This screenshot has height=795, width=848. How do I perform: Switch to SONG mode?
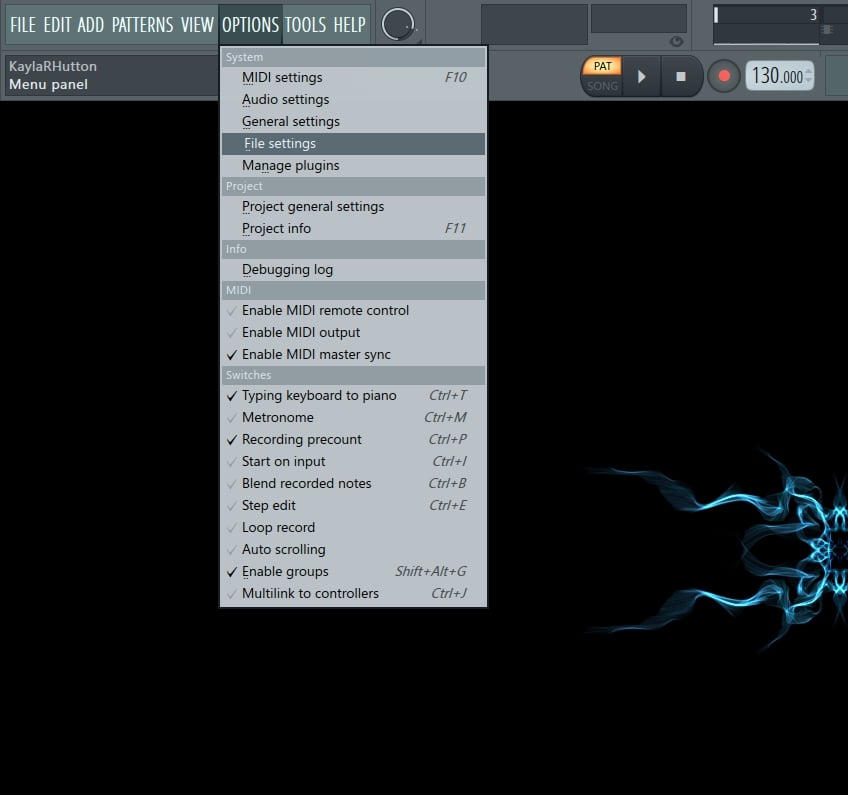coord(602,87)
